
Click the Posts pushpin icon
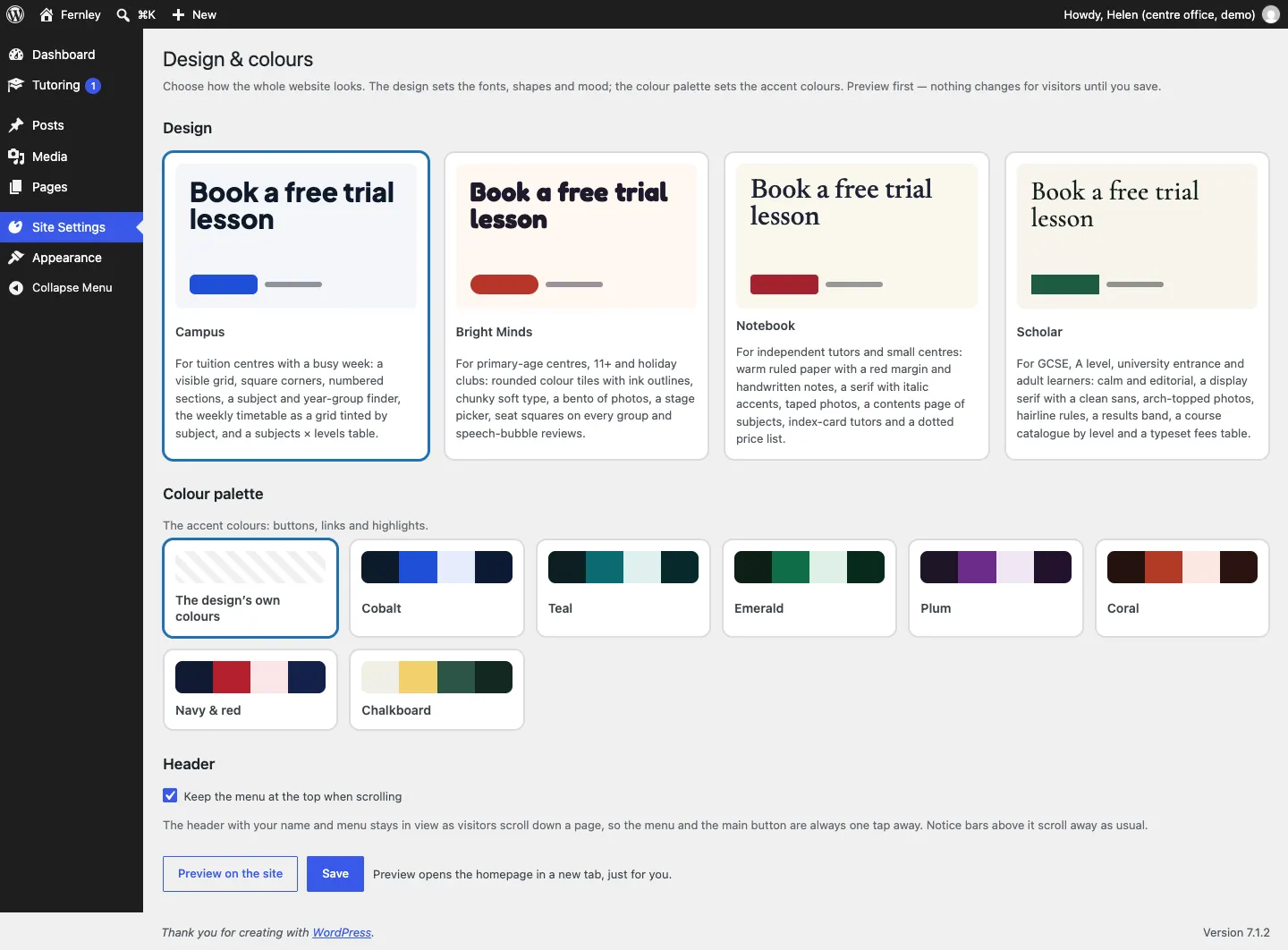(x=16, y=125)
